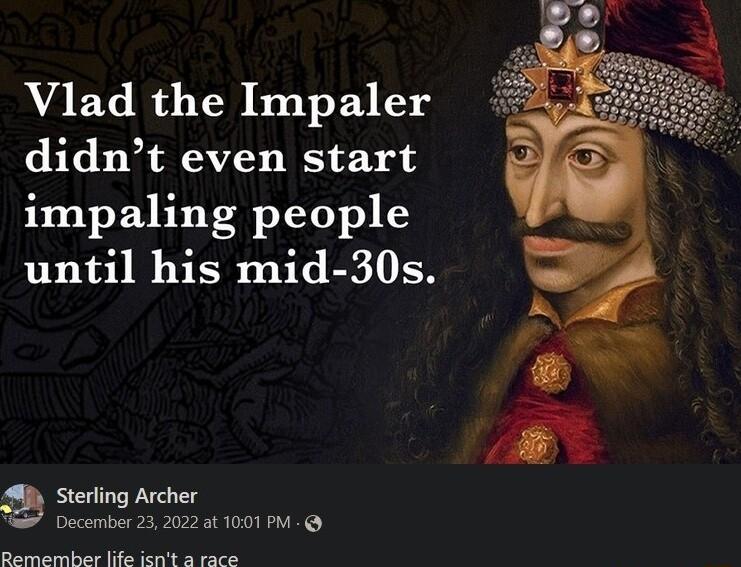Click the pearl cluster atop the hat

(x=572, y=24)
